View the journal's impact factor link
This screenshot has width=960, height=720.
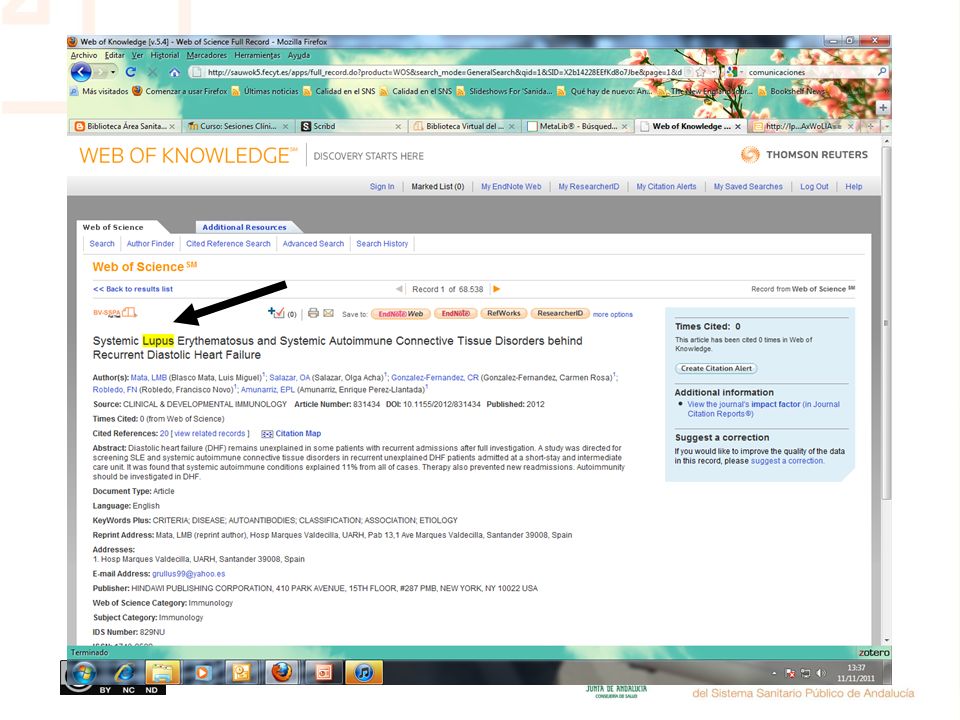tap(763, 409)
